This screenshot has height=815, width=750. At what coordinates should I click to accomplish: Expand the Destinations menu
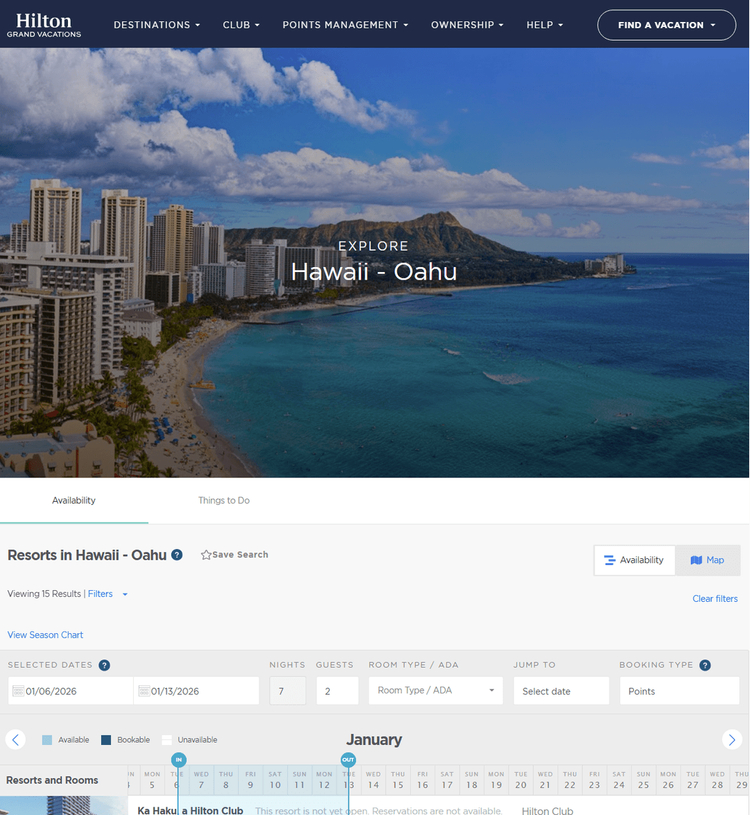pos(156,25)
